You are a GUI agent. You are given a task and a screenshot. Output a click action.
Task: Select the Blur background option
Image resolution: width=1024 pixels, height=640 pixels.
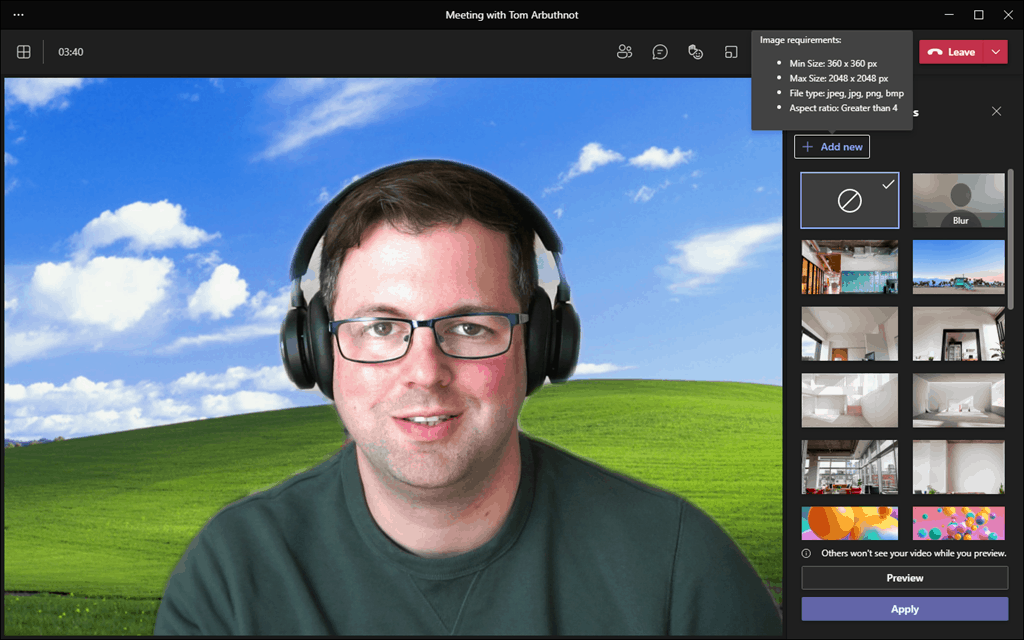[959, 201]
